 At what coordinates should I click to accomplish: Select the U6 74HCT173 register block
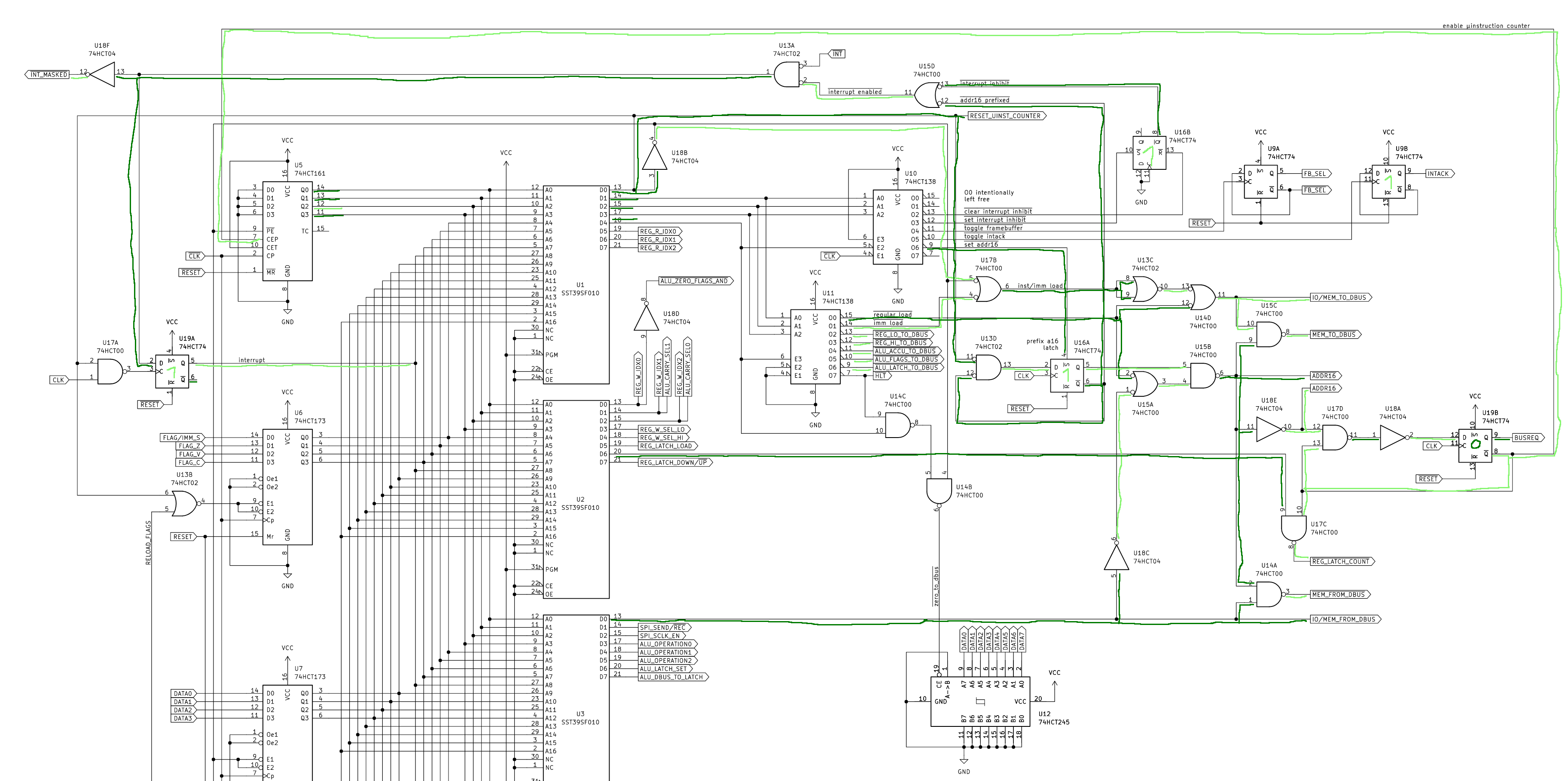pos(287,487)
